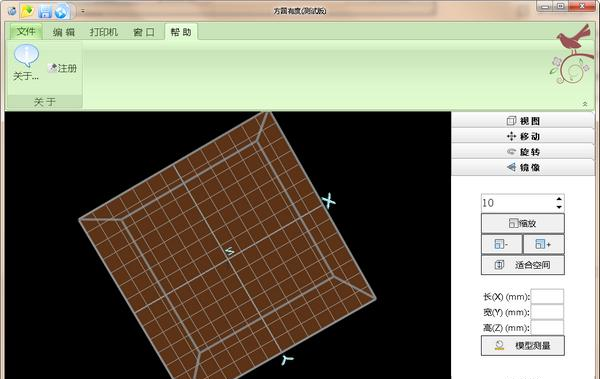The width and height of the screenshot is (600, 379).
Task: Expand the 旋转 rotate panel
Action: [523, 152]
